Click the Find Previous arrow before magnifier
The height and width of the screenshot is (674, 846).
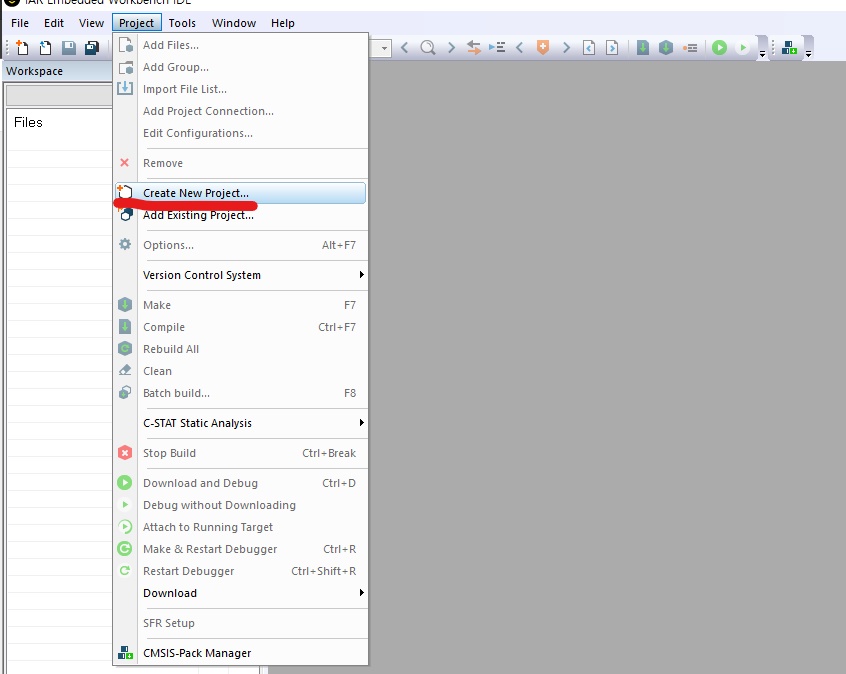point(405,47)
